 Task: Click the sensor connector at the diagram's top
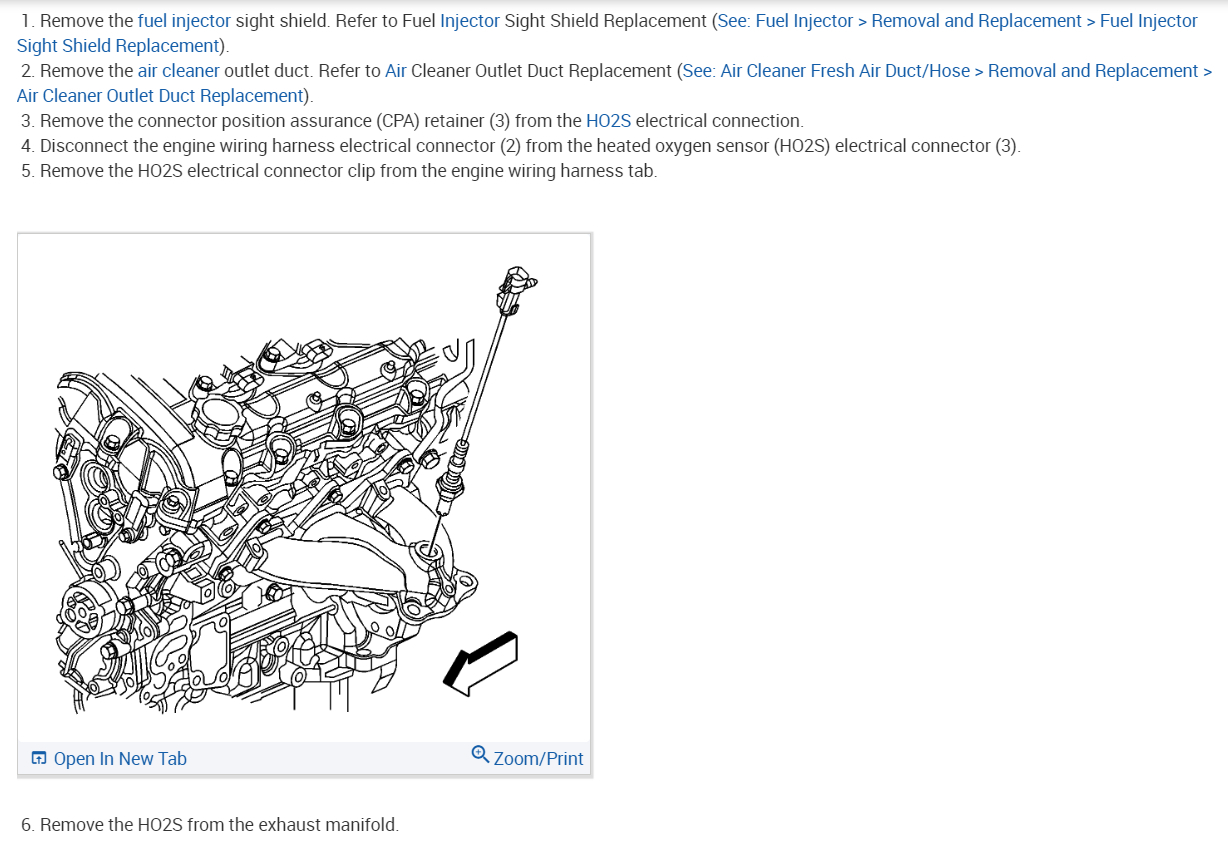(x=516, y=290)
